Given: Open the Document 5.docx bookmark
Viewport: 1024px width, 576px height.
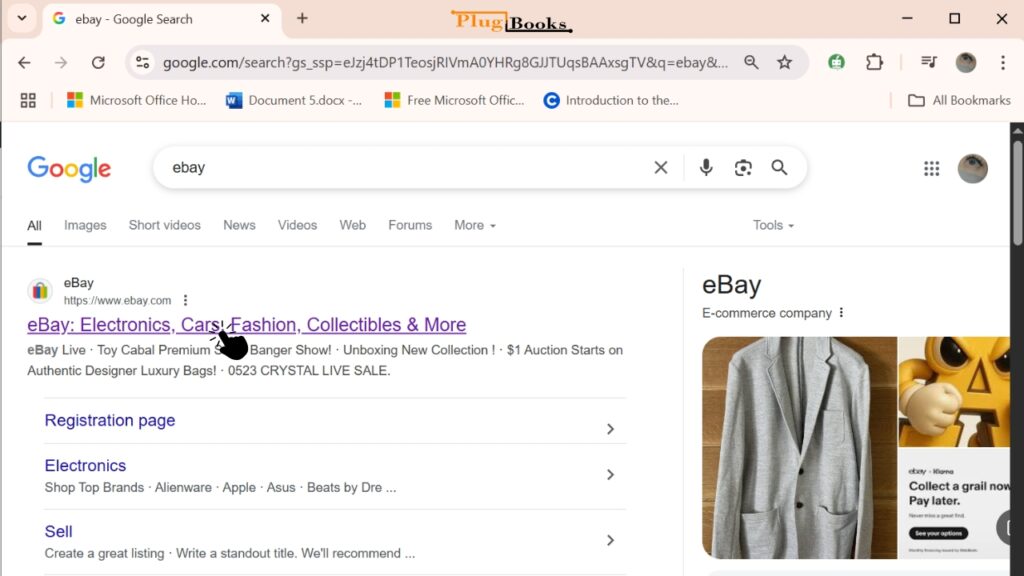Looking at the screenshot, I should [x=294, y=101].
